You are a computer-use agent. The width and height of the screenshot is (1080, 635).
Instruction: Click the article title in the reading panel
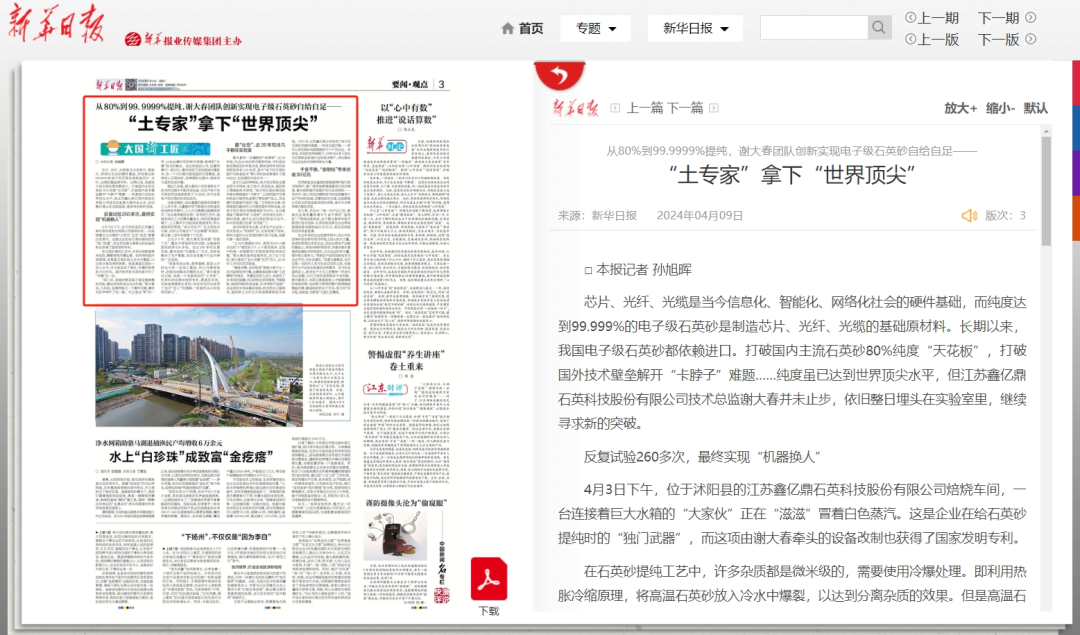[792, 175]
